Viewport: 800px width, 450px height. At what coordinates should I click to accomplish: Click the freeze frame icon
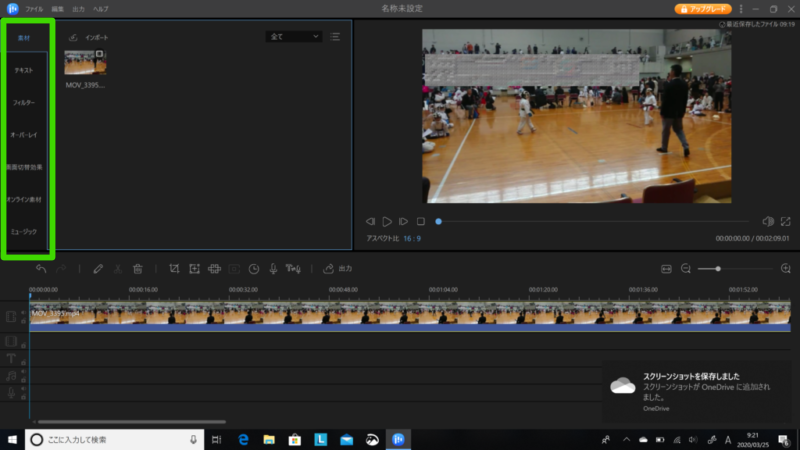234,269
